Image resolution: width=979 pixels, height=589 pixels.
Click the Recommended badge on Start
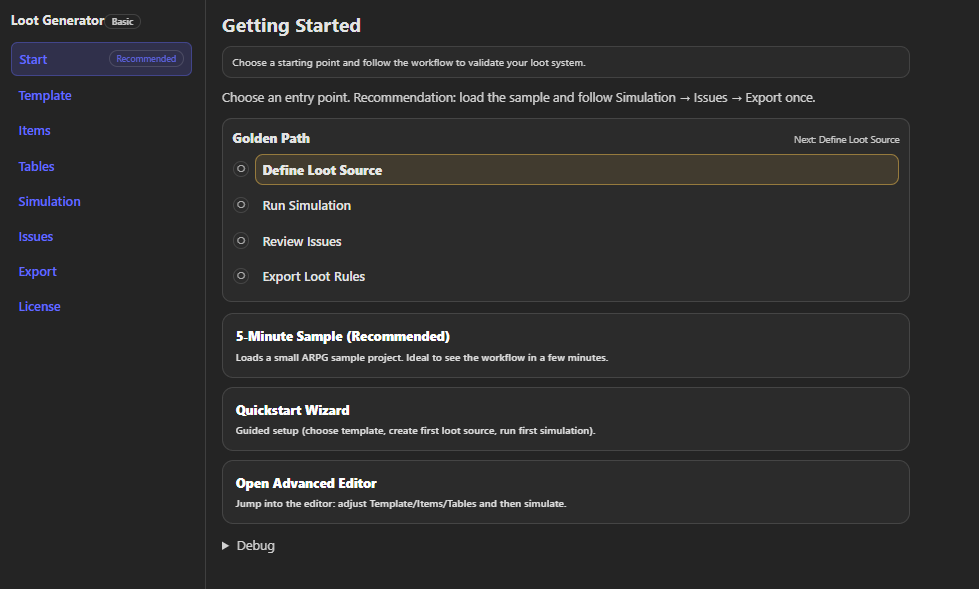[146, 59]
